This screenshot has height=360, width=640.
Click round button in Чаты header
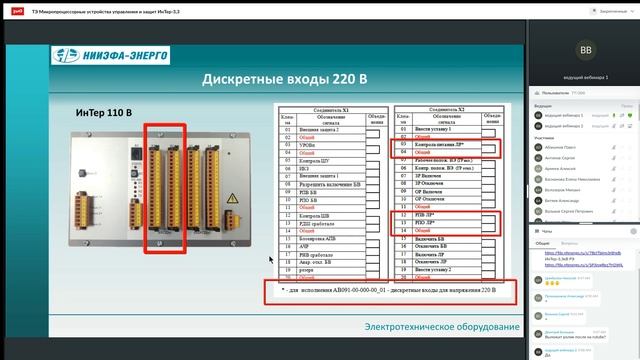click(633, 231)
